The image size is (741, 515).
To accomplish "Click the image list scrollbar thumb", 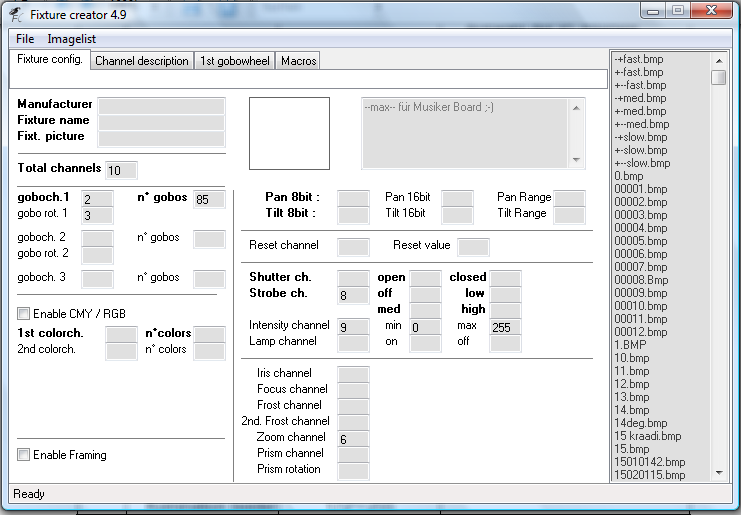I will coord(719,77).
